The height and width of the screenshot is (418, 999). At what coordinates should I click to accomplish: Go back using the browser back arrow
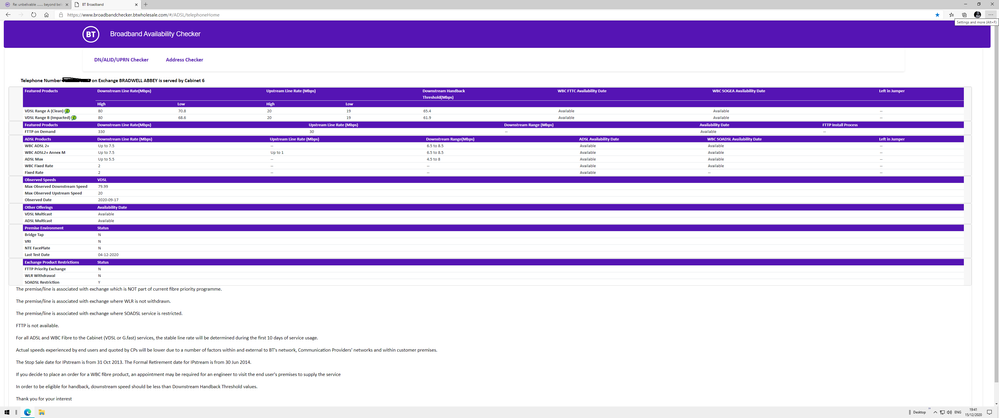pyautogui.click(x=8, y=15)
